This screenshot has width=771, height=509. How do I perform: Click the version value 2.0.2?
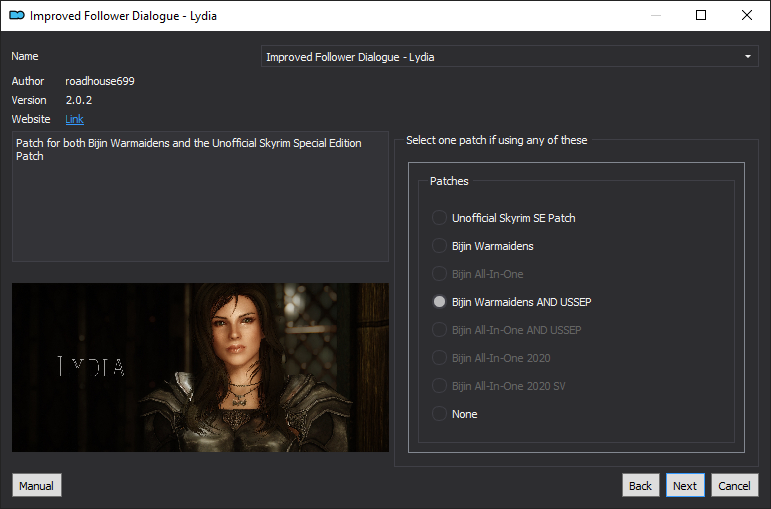(x=79, y=100)
